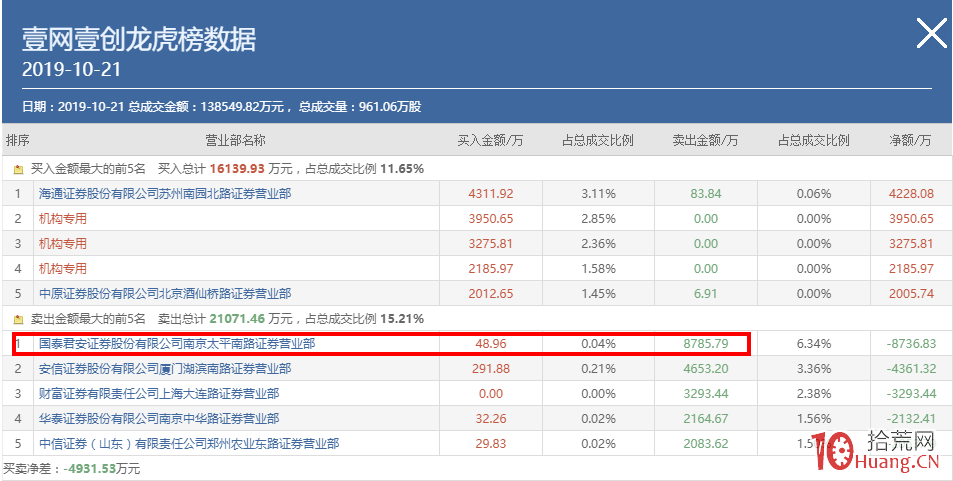Select sell amount 8785.79 cell
Screen dimensions: 953x481
pyautogui.click(x=706, y=344)
